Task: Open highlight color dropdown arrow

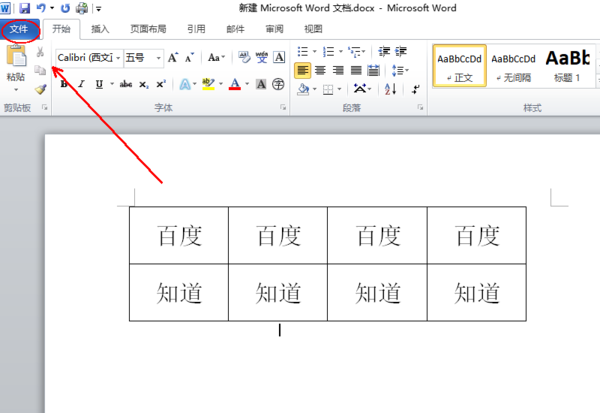Action: click(220, 84)
